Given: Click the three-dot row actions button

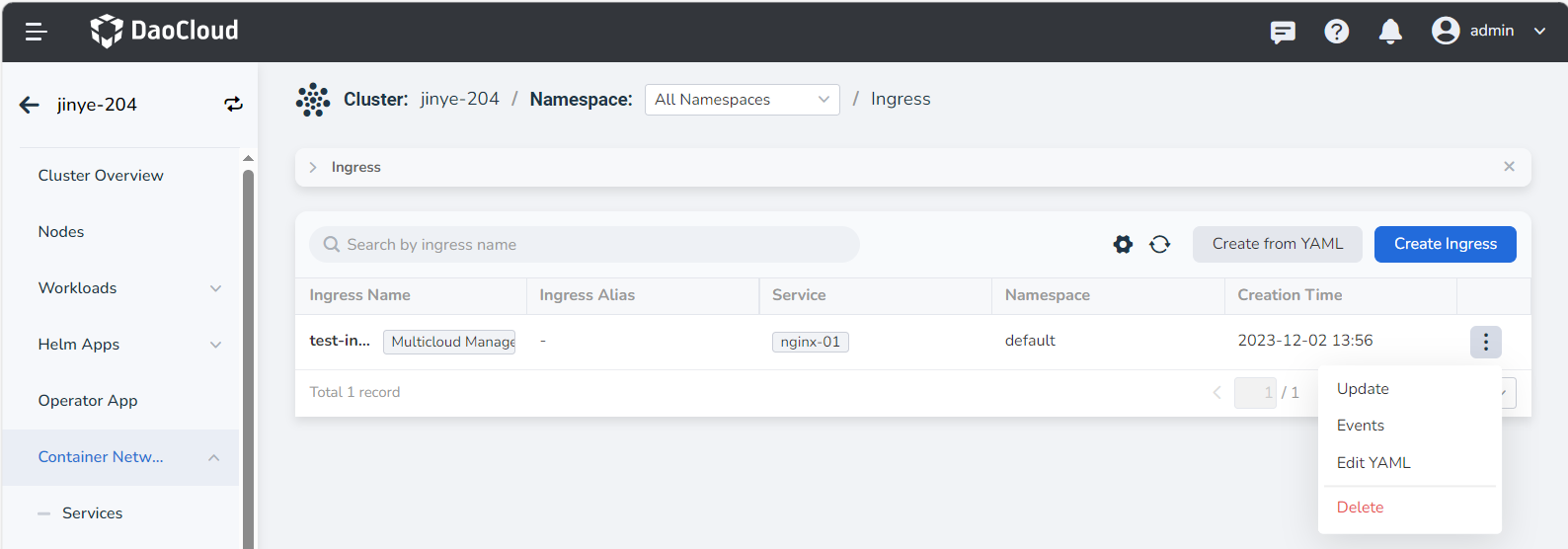Looking at the screenshot, I should pos(1485,342).
